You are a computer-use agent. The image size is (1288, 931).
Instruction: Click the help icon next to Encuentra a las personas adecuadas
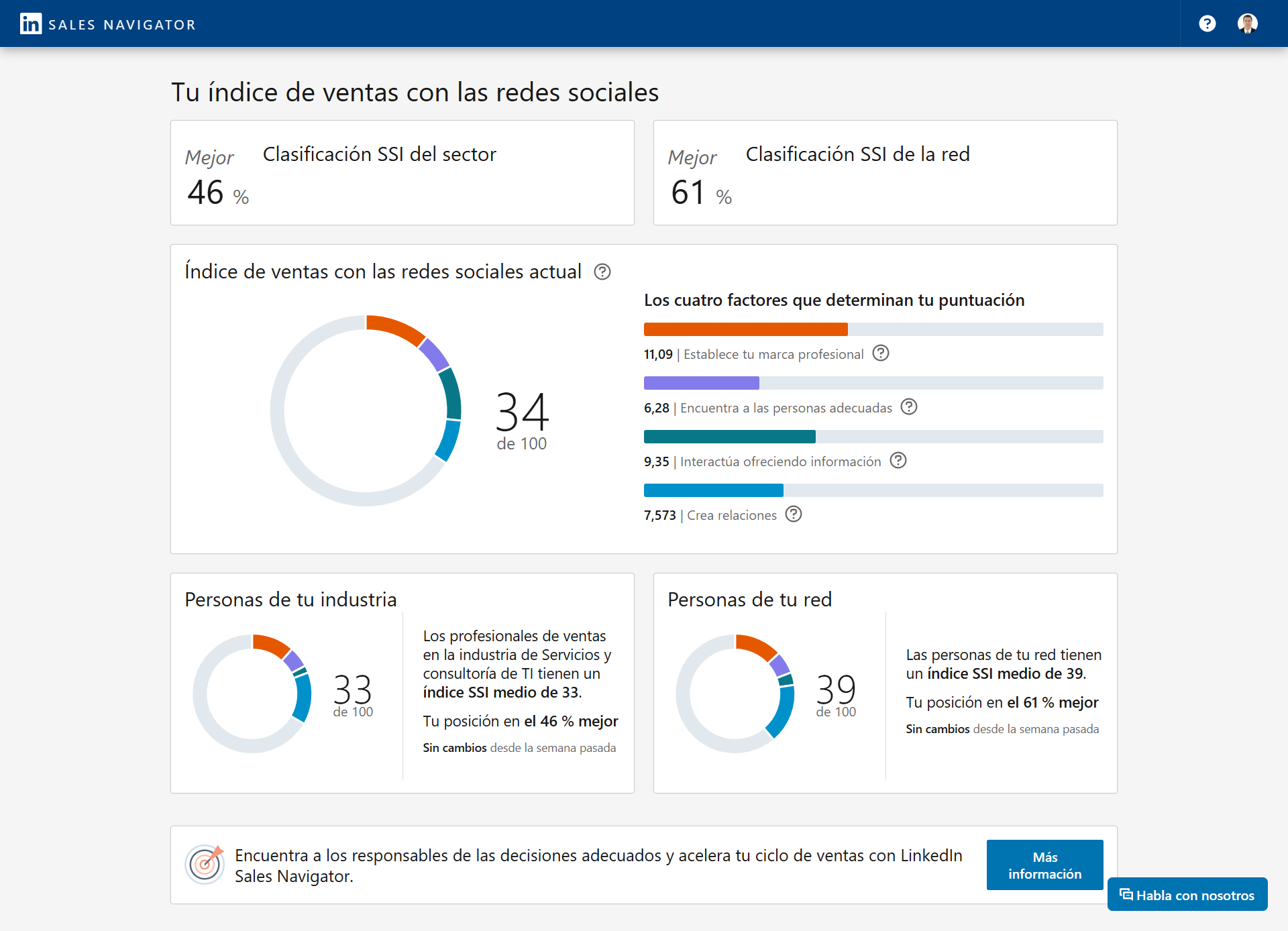point(911,407)
